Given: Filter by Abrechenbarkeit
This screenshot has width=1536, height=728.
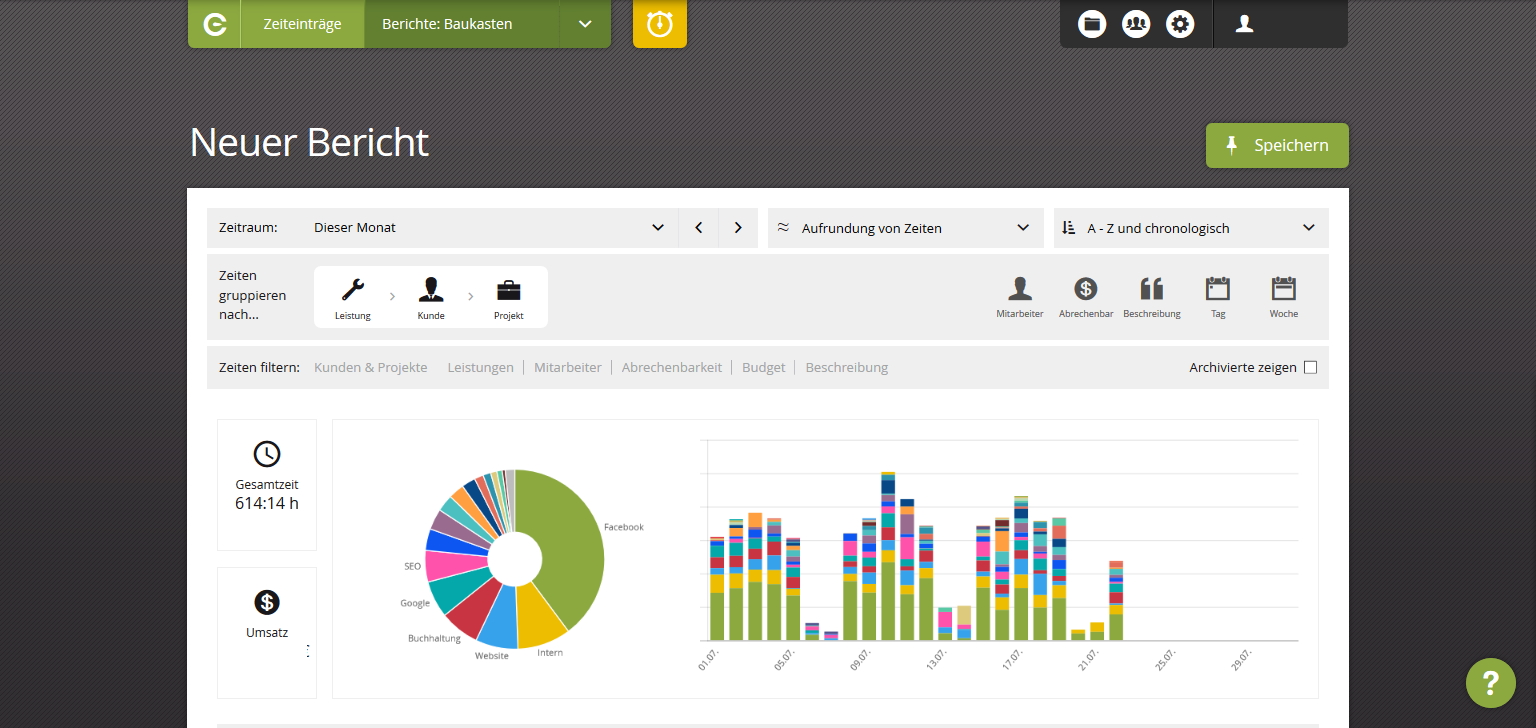Looking at the screenshot, I should point(672,367).
